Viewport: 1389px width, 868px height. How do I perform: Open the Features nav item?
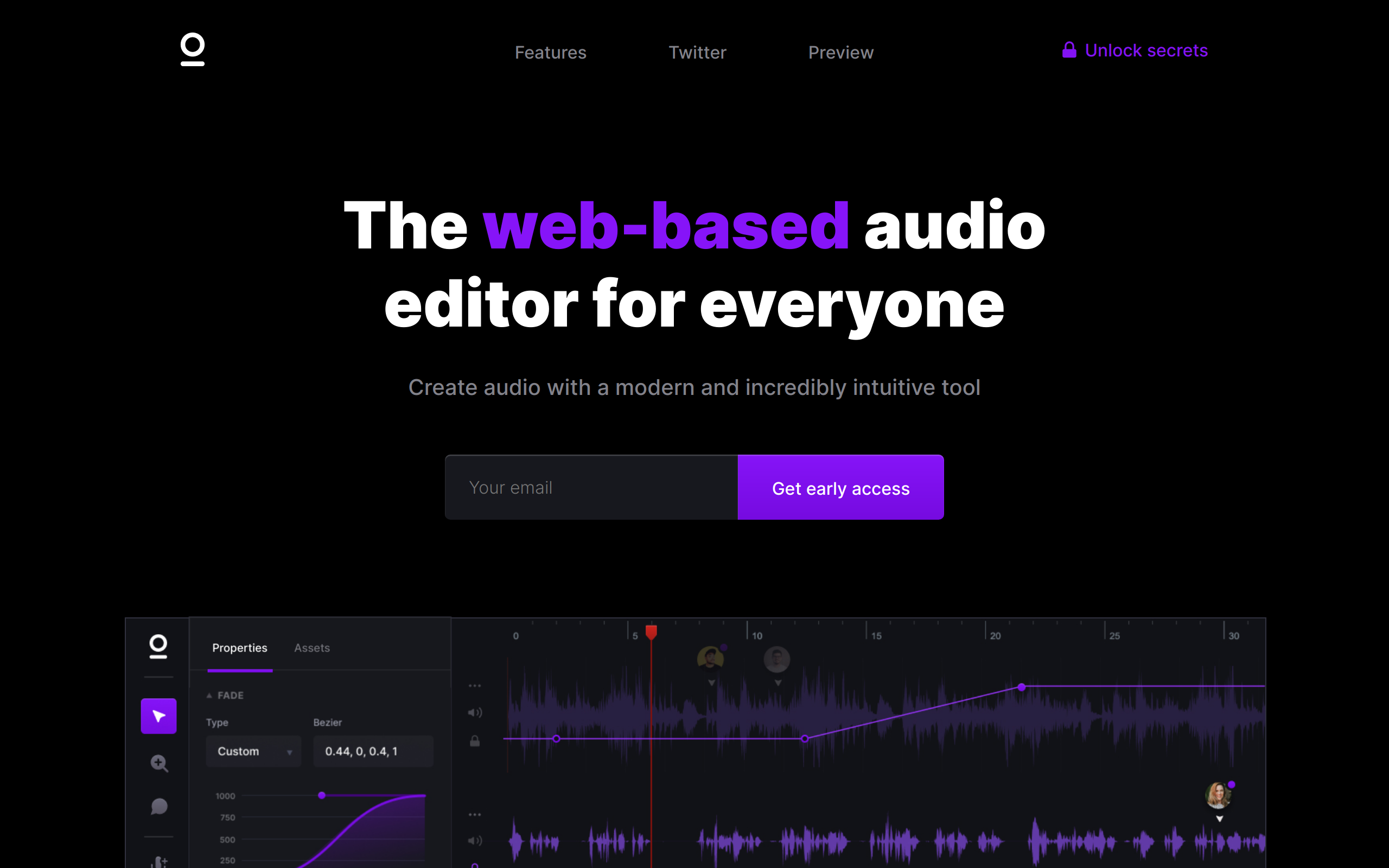point(550,52)
